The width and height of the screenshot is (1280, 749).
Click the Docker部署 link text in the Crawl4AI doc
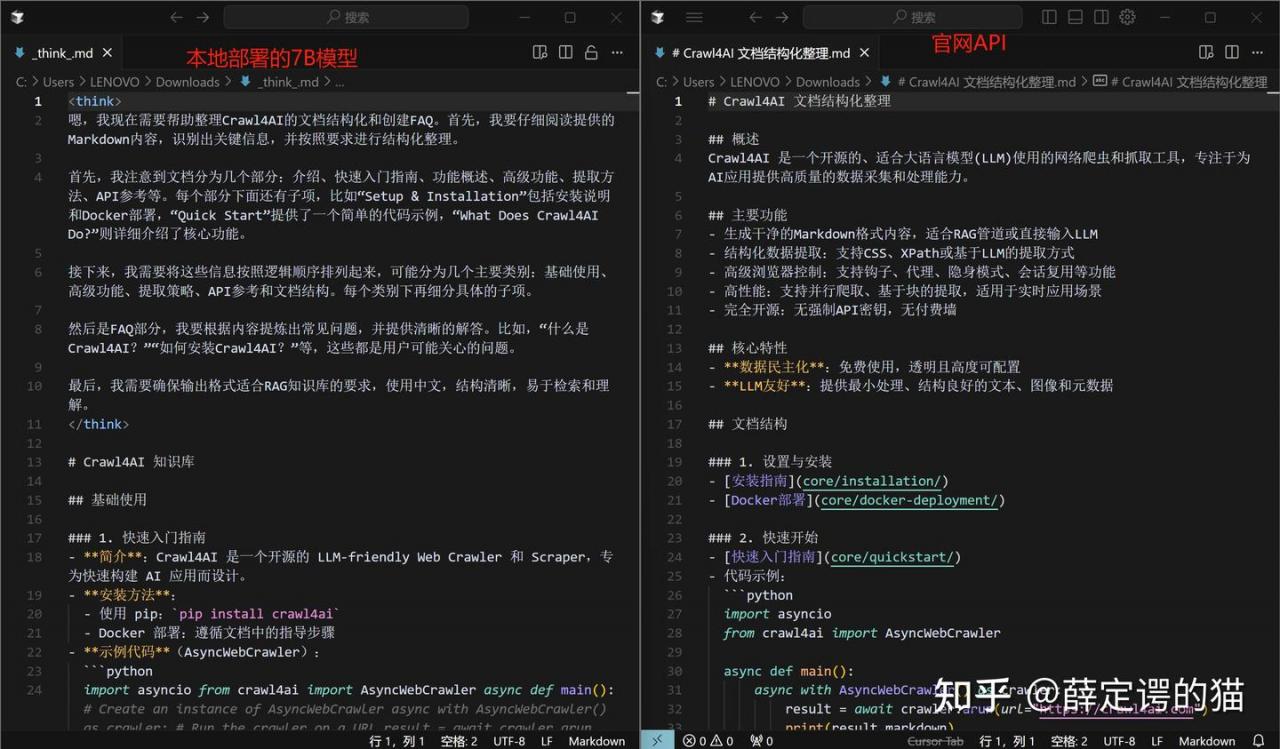(768, 500)
